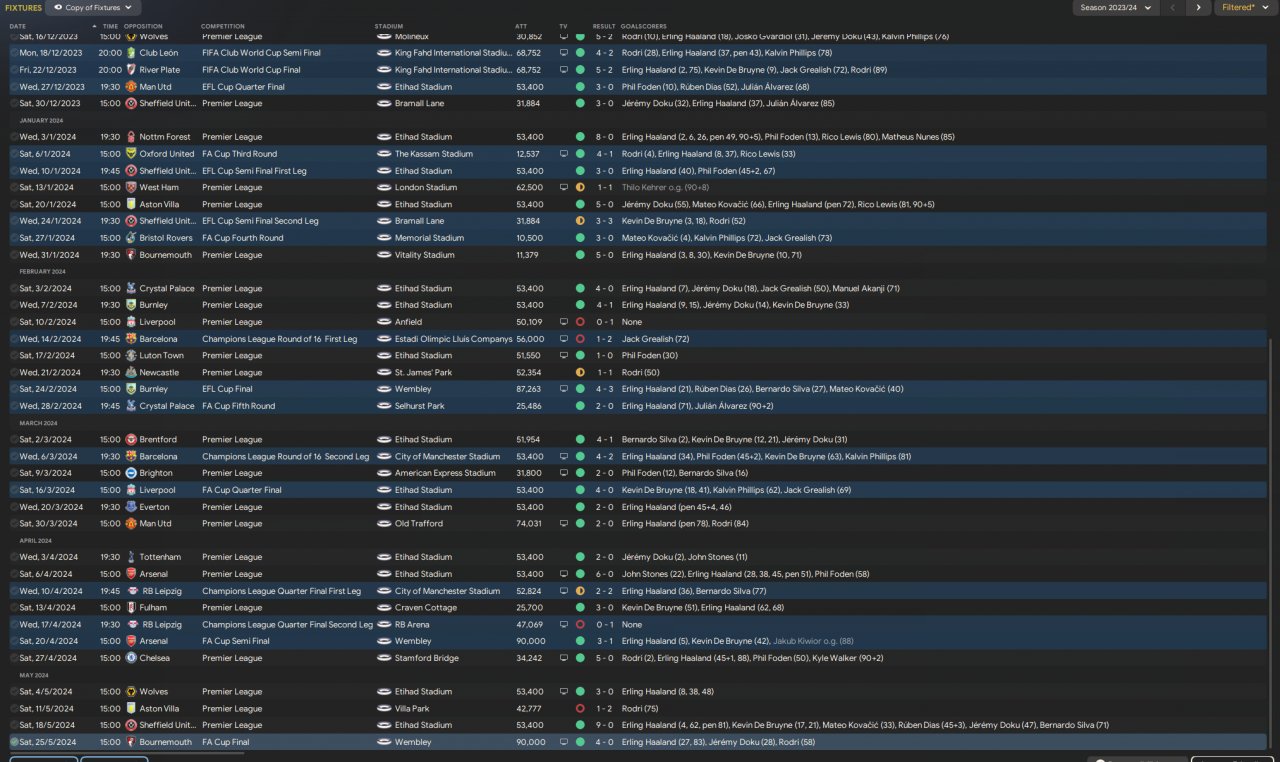Screen dimensions: 1280x762
Task: Click goalscorer Thilo Kehrer o.g. (90+8)
Action: pyautogui.click(x=665, y=187)
